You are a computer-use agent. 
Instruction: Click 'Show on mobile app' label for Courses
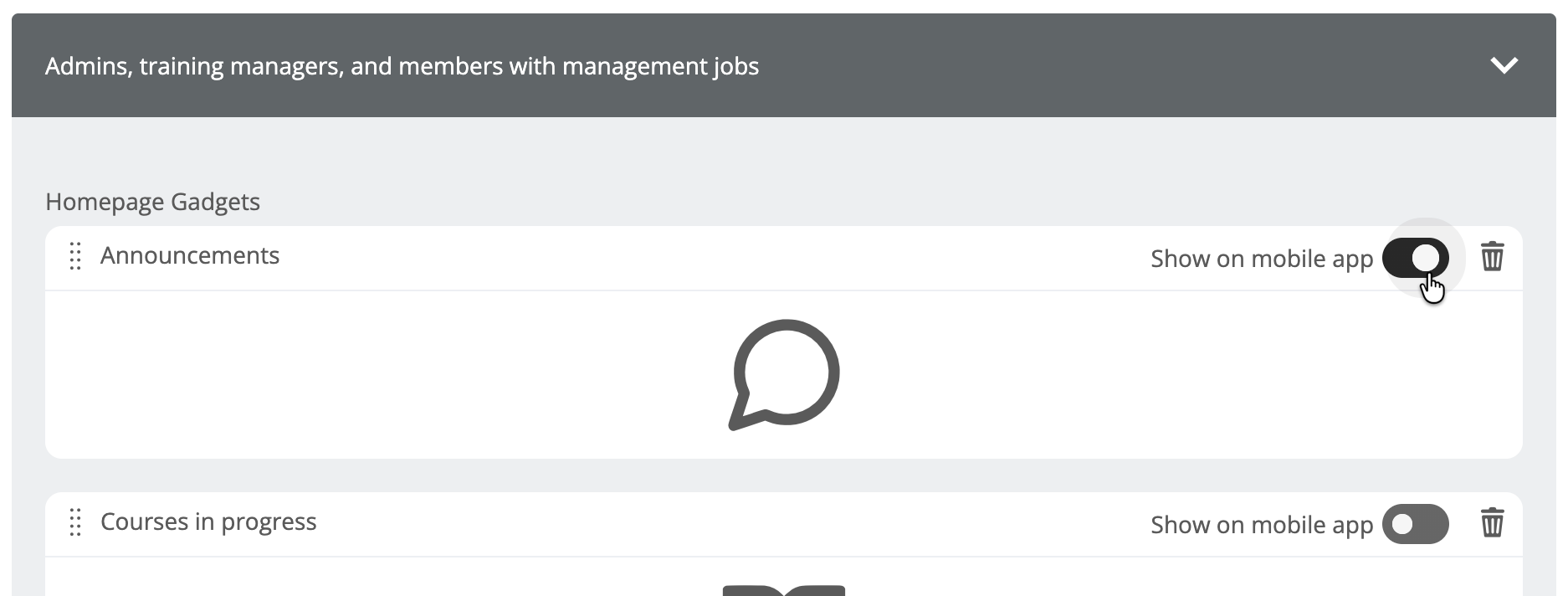(1261, 525)
